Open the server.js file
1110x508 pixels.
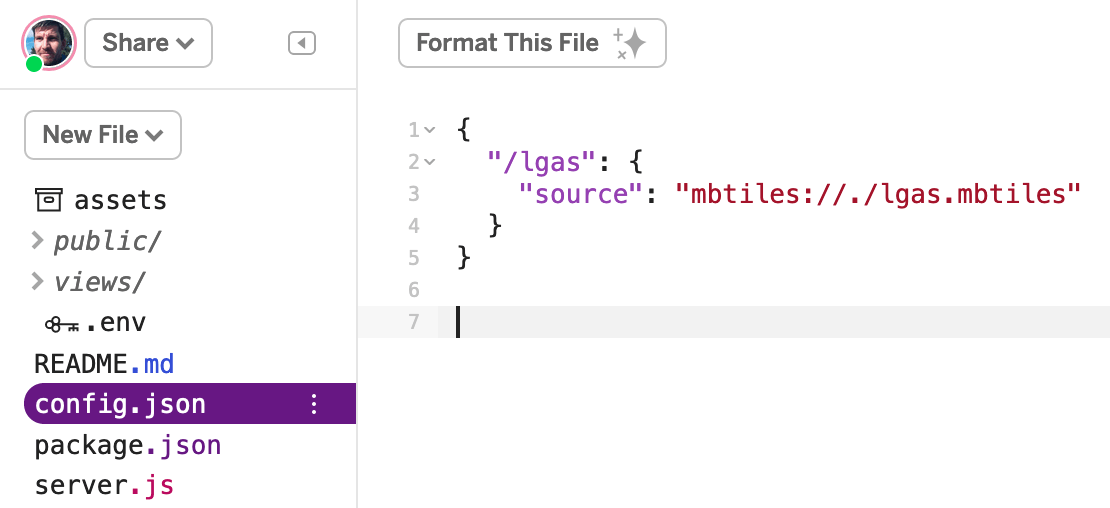pos(104,486)
